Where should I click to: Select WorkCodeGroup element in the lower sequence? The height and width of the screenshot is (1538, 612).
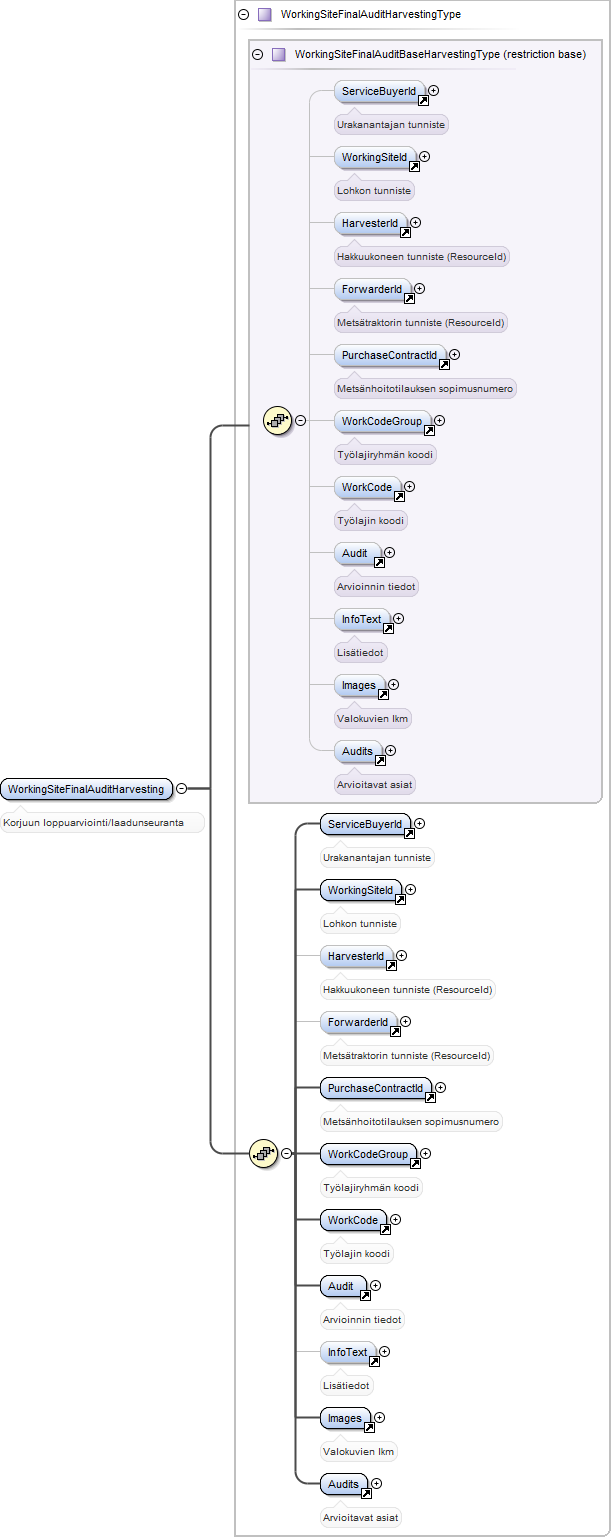(x=368, y=1154)
